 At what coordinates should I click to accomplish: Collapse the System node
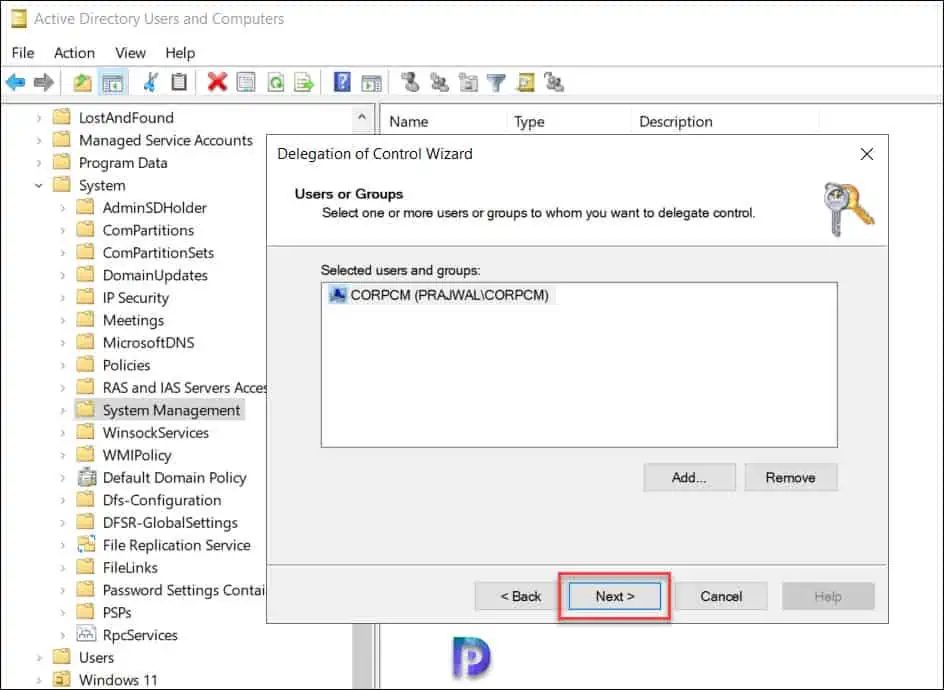(x=39, y=185)
